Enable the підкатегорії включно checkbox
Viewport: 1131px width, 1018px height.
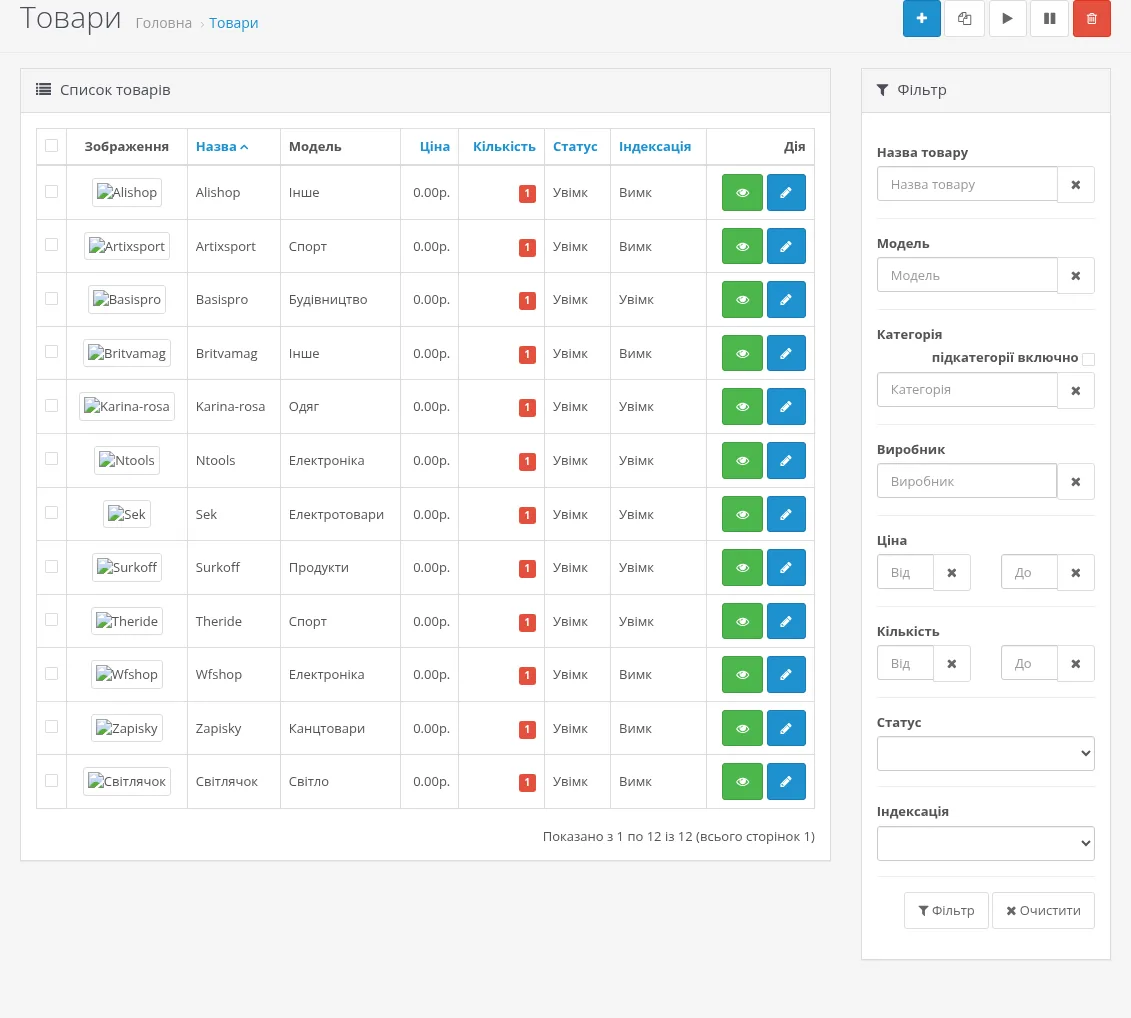1088,359
